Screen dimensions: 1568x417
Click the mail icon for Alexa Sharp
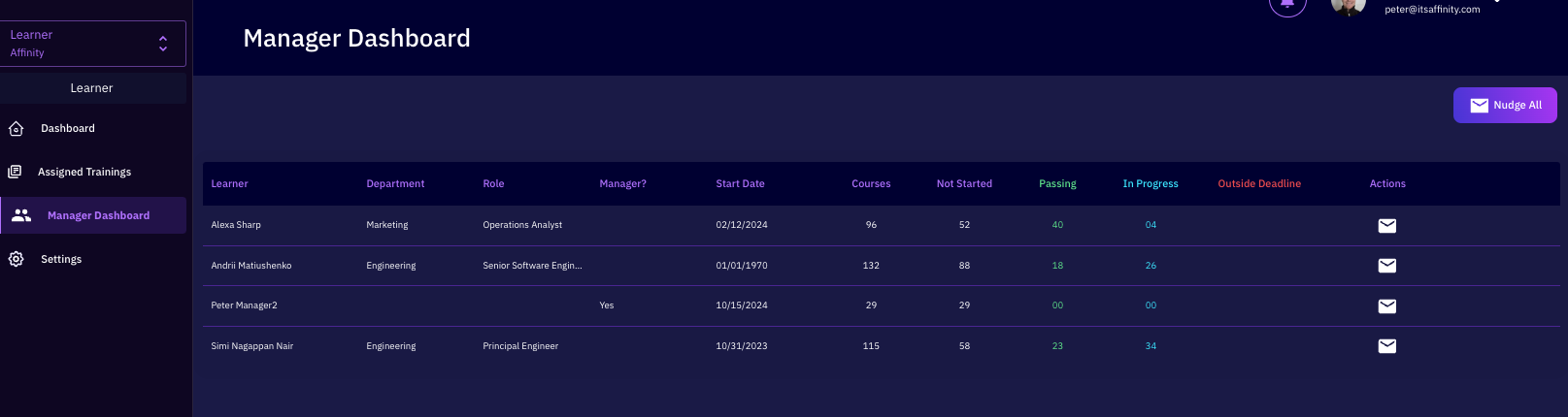click(1386, 226)
